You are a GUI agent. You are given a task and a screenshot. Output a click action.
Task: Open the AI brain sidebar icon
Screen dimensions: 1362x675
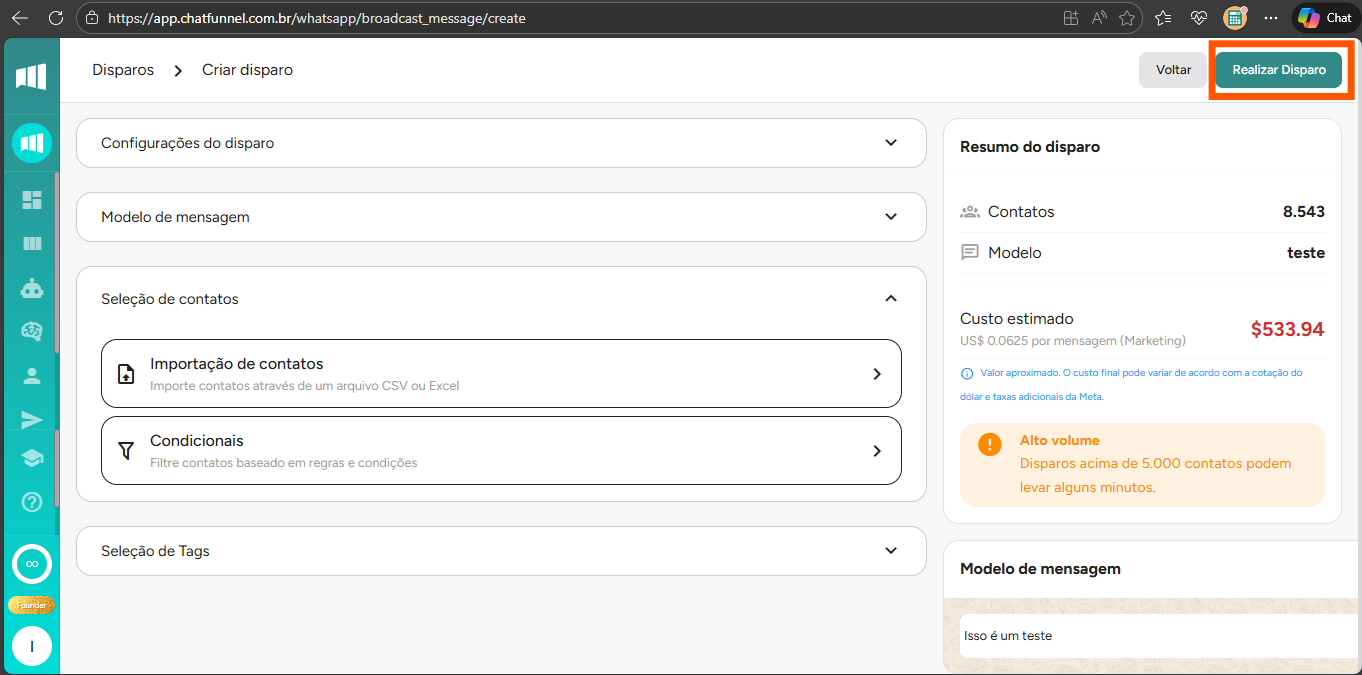tap(32, 331)
